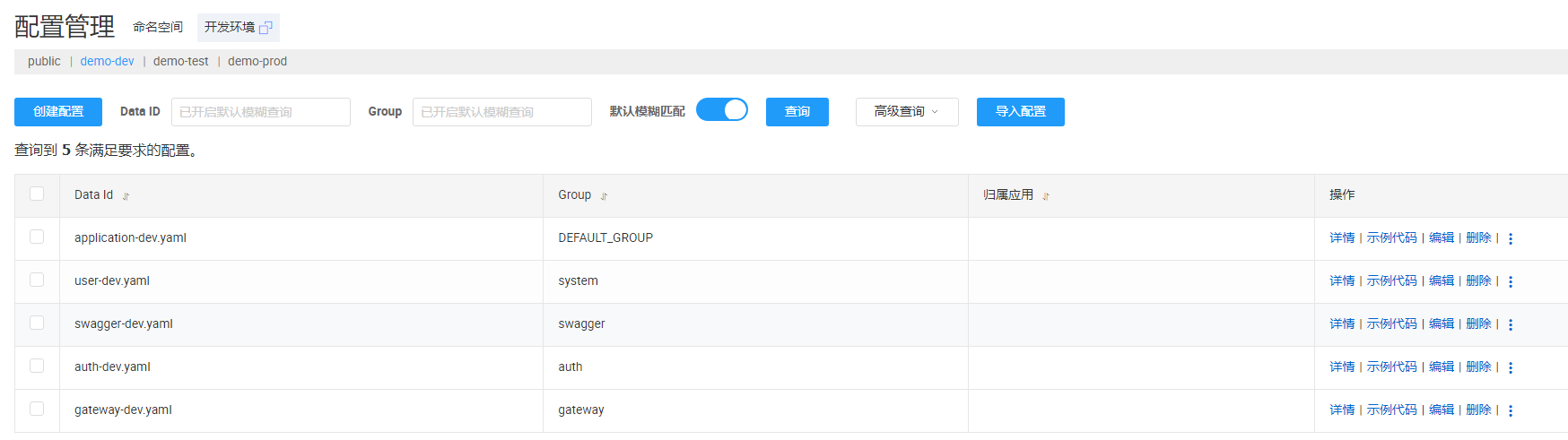1568x440 pixels.
Task: Open 详情 details for gateway-dev.yaml
Action: (1342, 410)
